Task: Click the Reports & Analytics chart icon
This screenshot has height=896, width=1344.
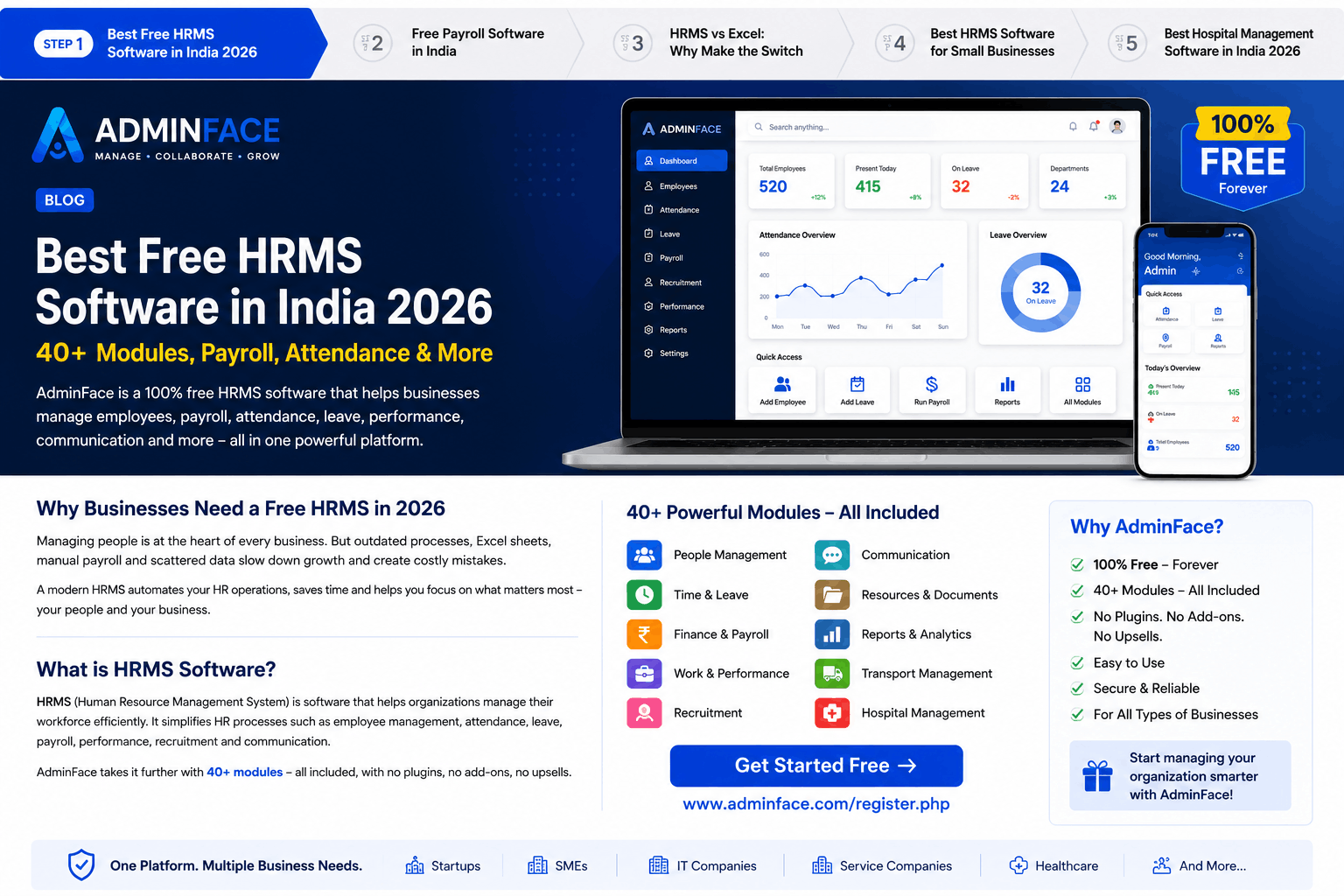Action: 832,634
